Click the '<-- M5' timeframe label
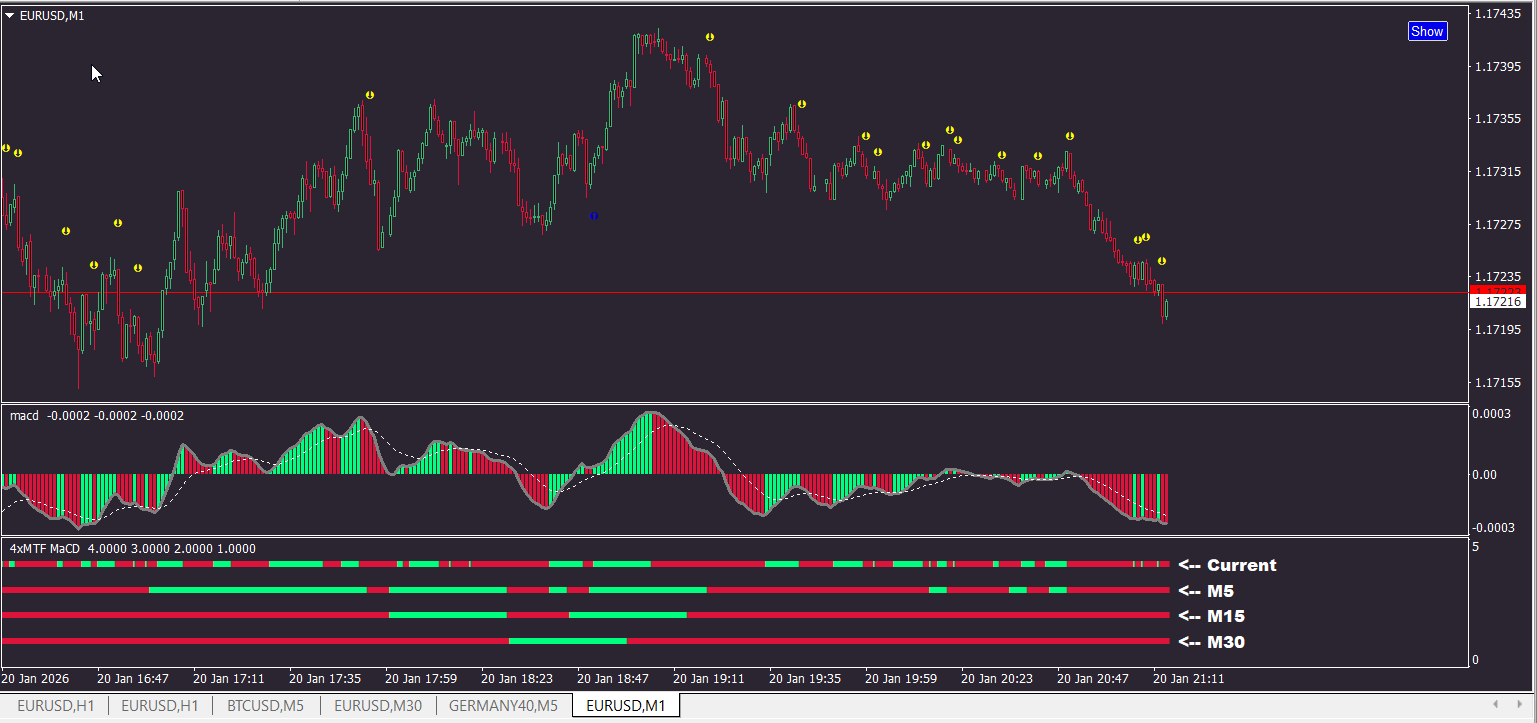Screen dimensions: 1537x723 (1206, 591)
